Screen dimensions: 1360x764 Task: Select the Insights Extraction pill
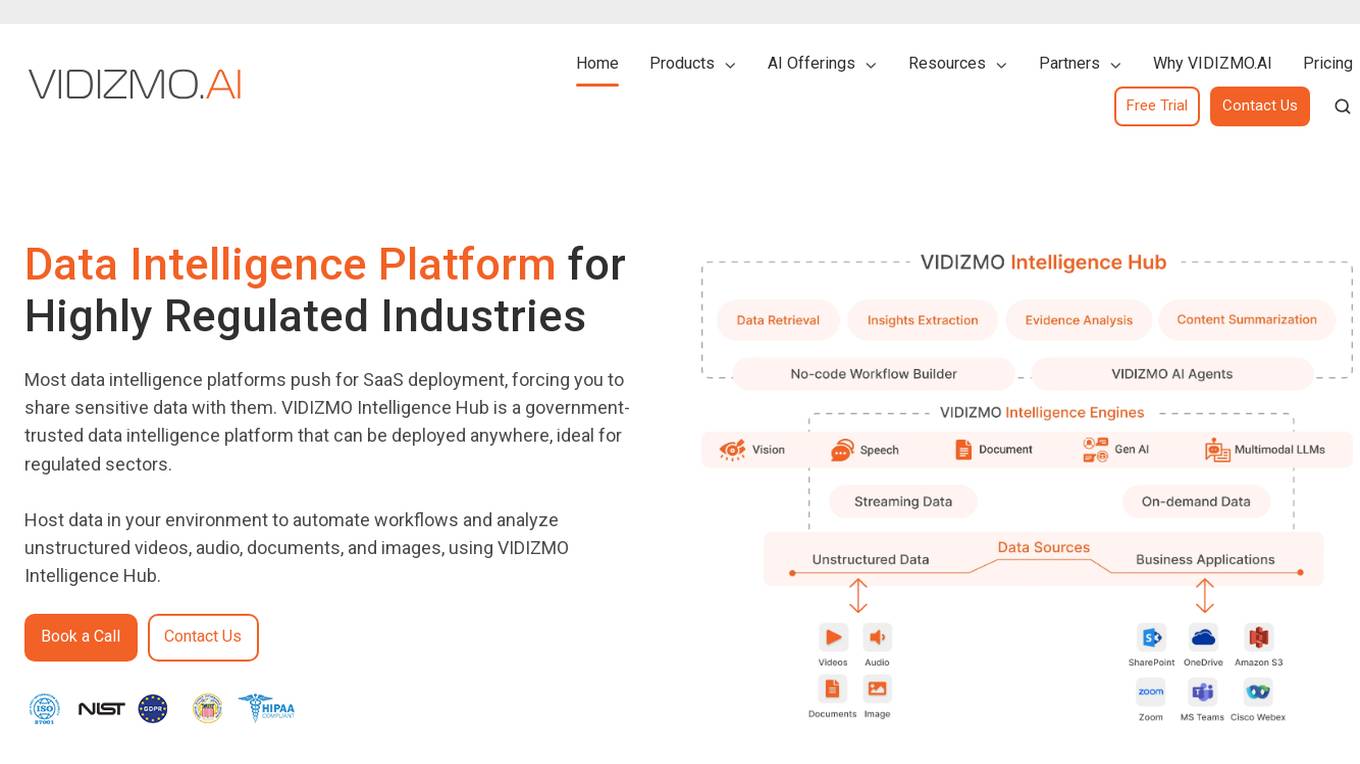pyautogui.click(x=922, y=320)
